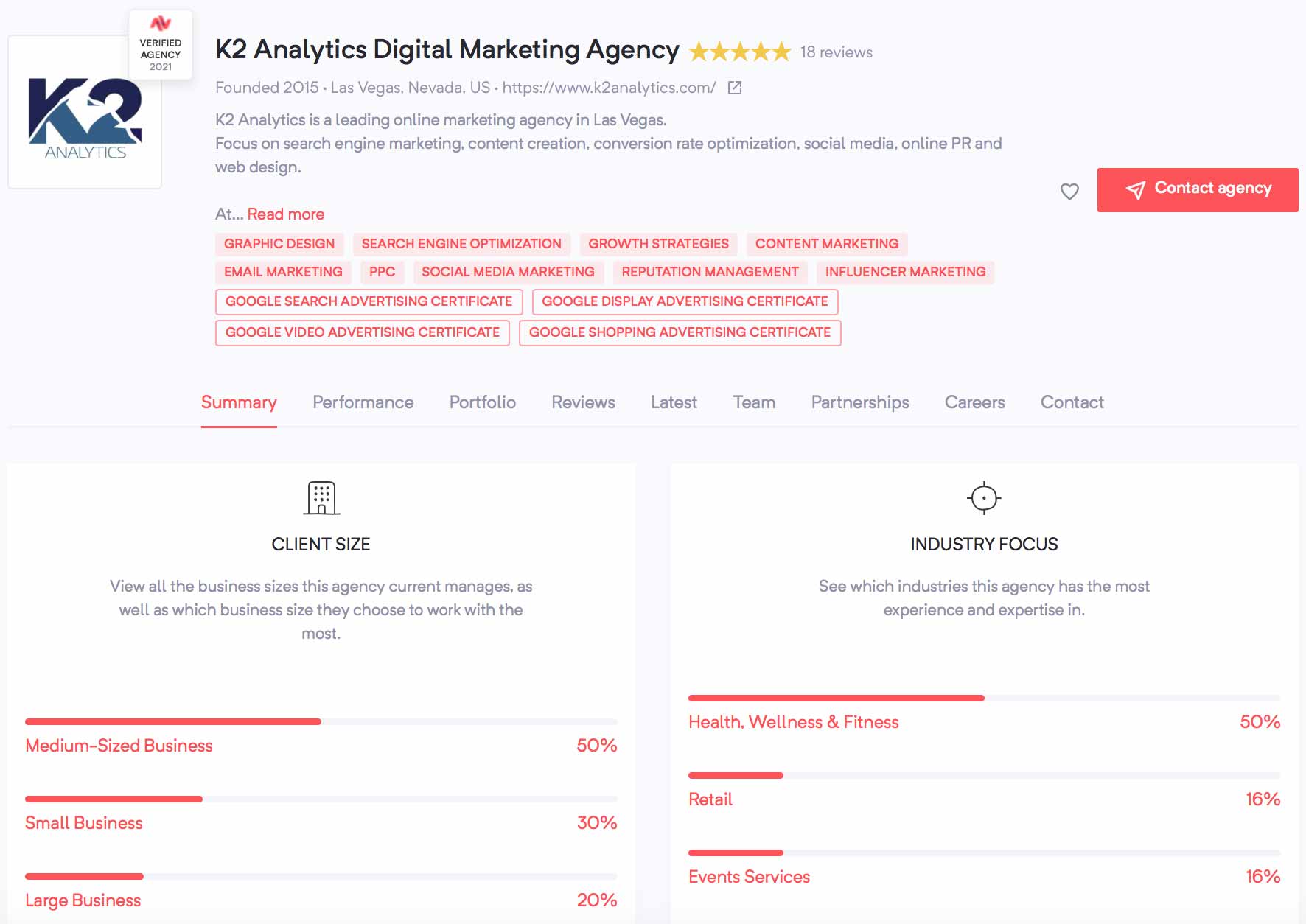Click the Google Video Advertising Certificate badge
Image resolution: width=1306 pixels, height=924 pixels.
(x=363, y=332)
